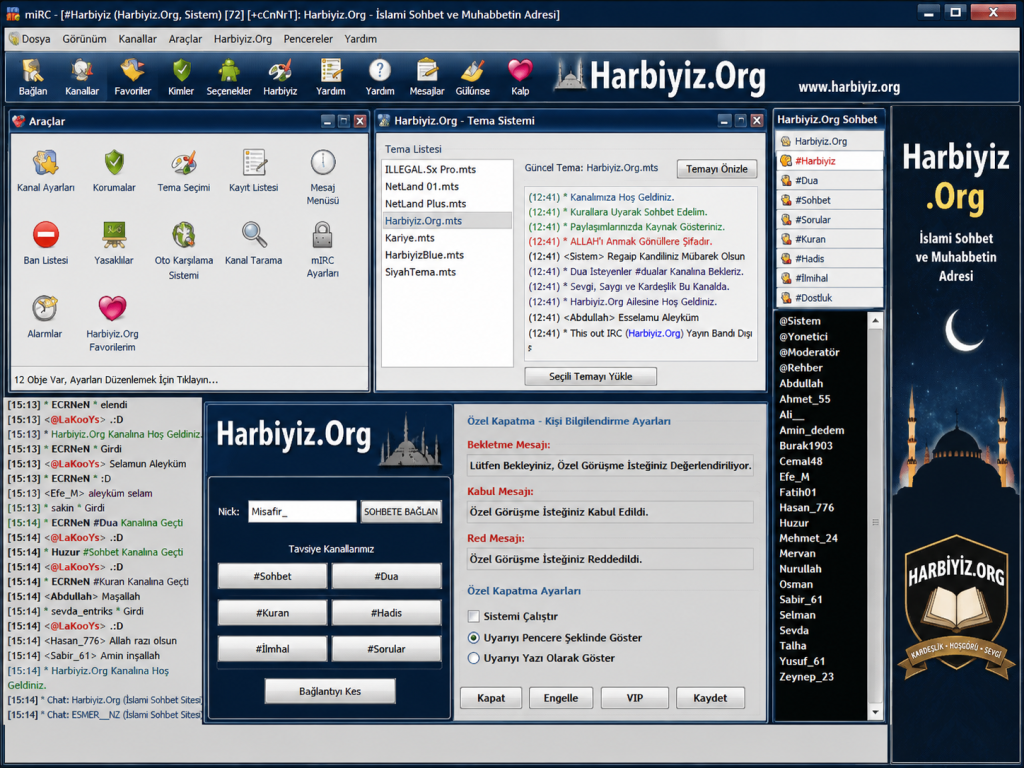This screenshot has height=768, width=1024.
Task: Enable the Sistemi Çalıştır checkbox
Action: (474, 616)
